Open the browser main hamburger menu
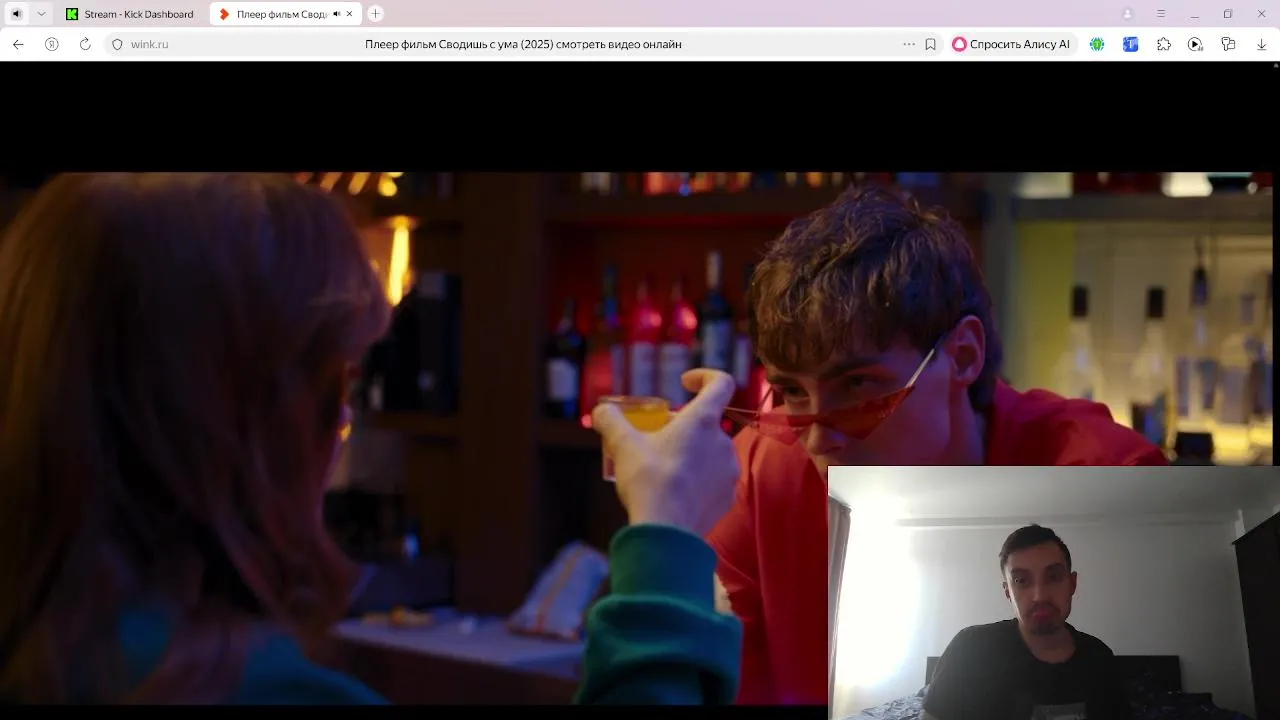 click(1161, 14)
